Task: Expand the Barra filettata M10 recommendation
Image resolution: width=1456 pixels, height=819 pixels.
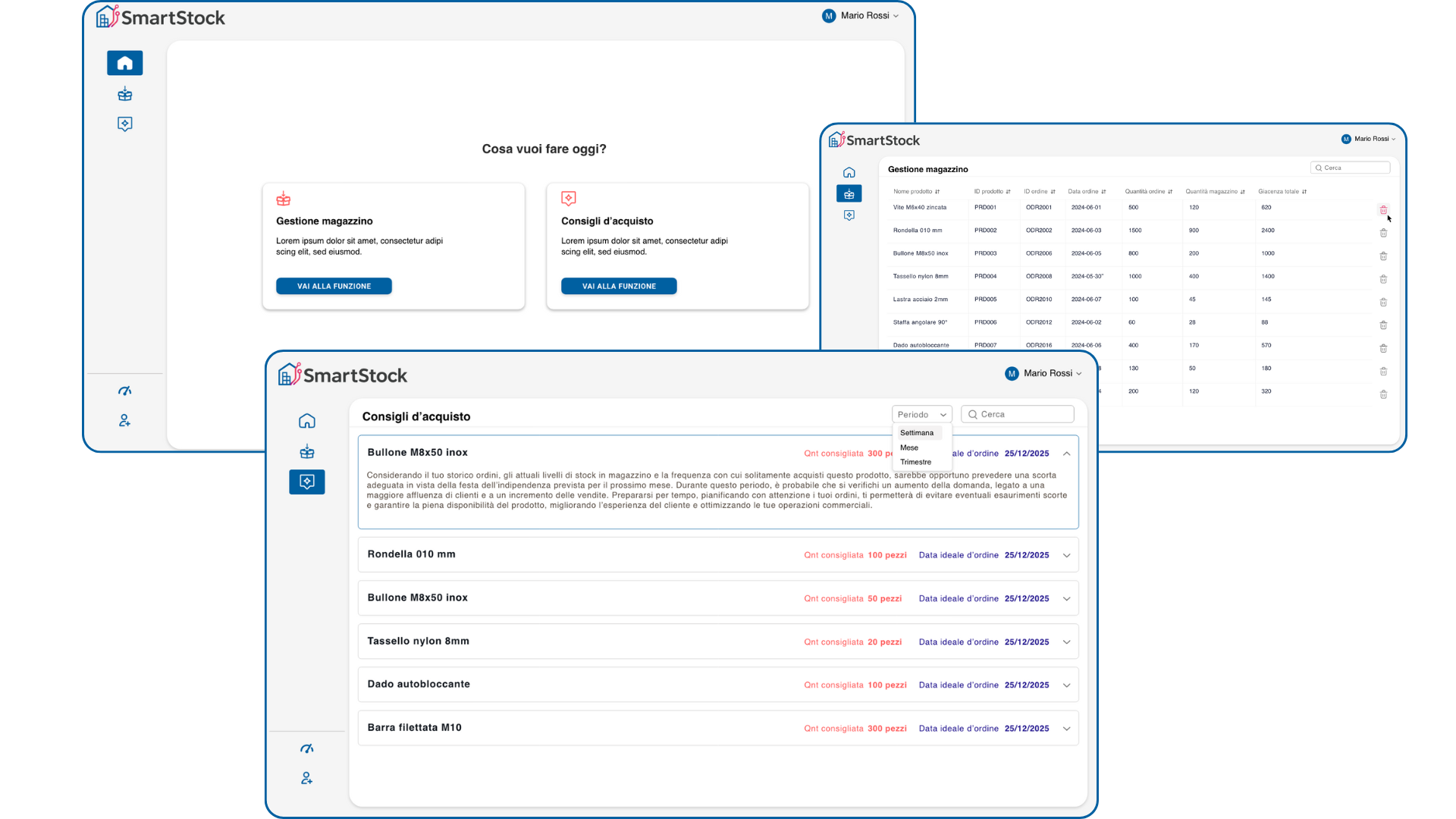Action: [x=1066, y=729]
